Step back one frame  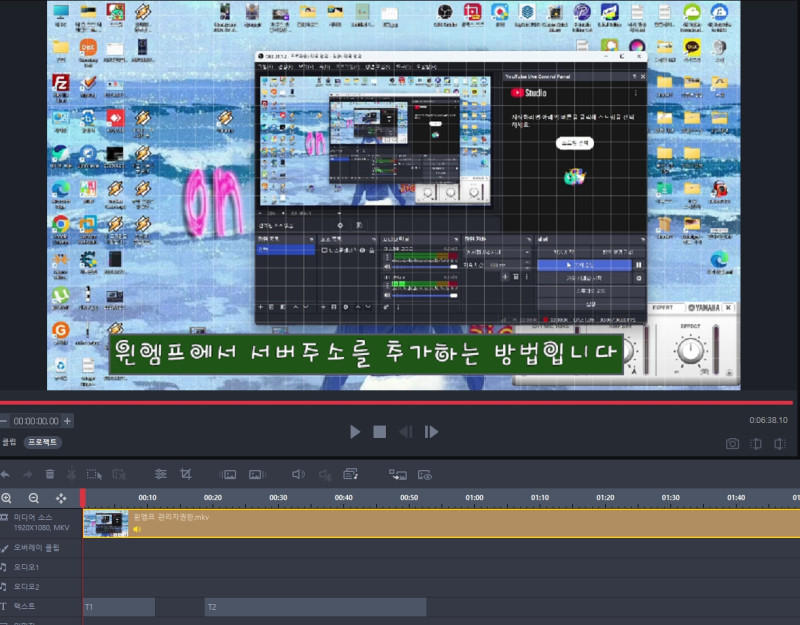[x=406, y=432]
